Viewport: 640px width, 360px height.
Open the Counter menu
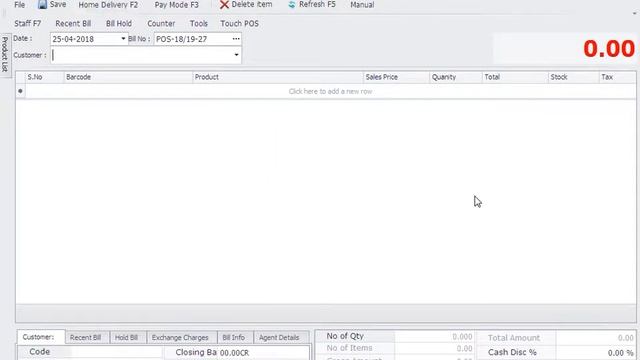point(161,24)
